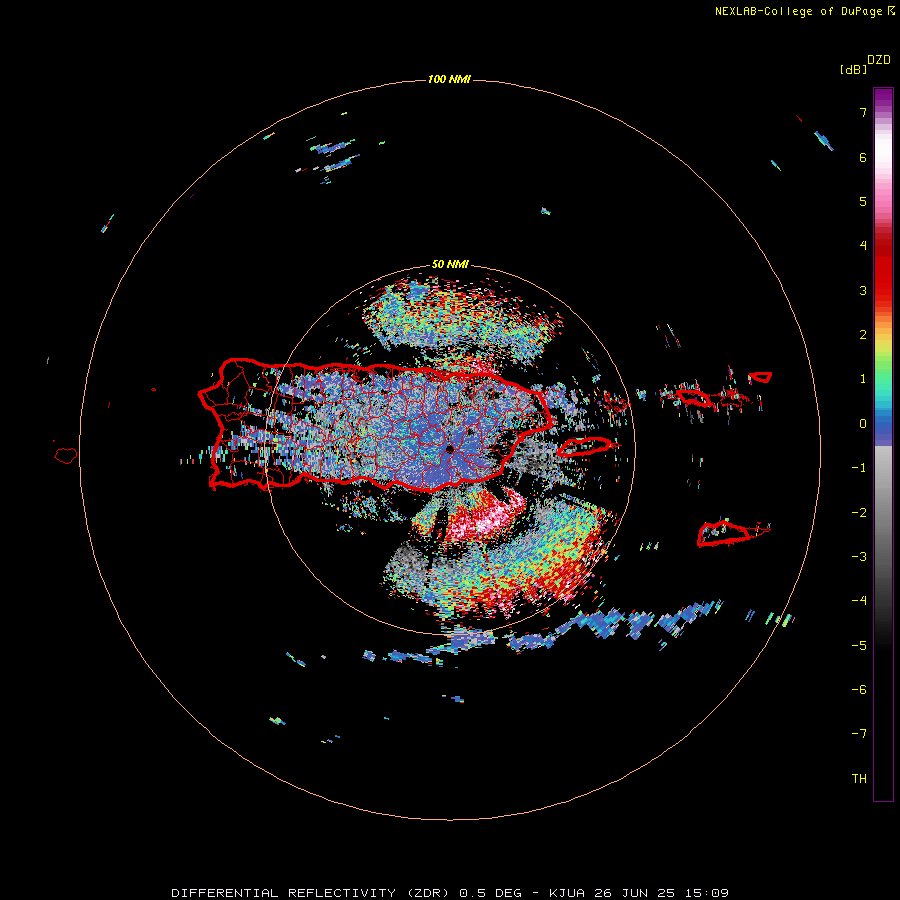Image resolution: width=900 pixels, height=900 pixels.
Task: Click the DZD label above the color scale
Action: [879, 60]
